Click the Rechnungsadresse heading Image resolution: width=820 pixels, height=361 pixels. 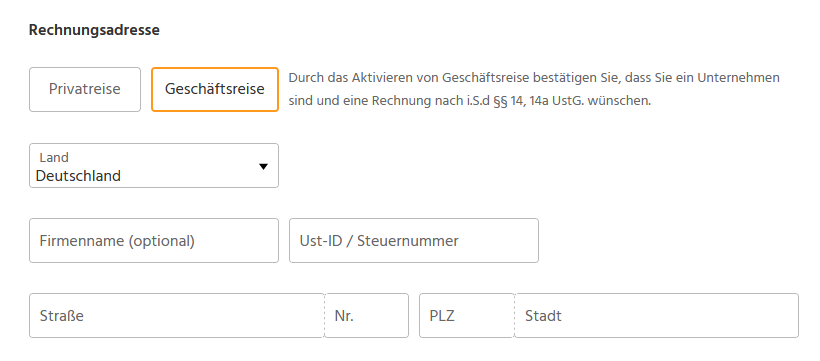94,30
